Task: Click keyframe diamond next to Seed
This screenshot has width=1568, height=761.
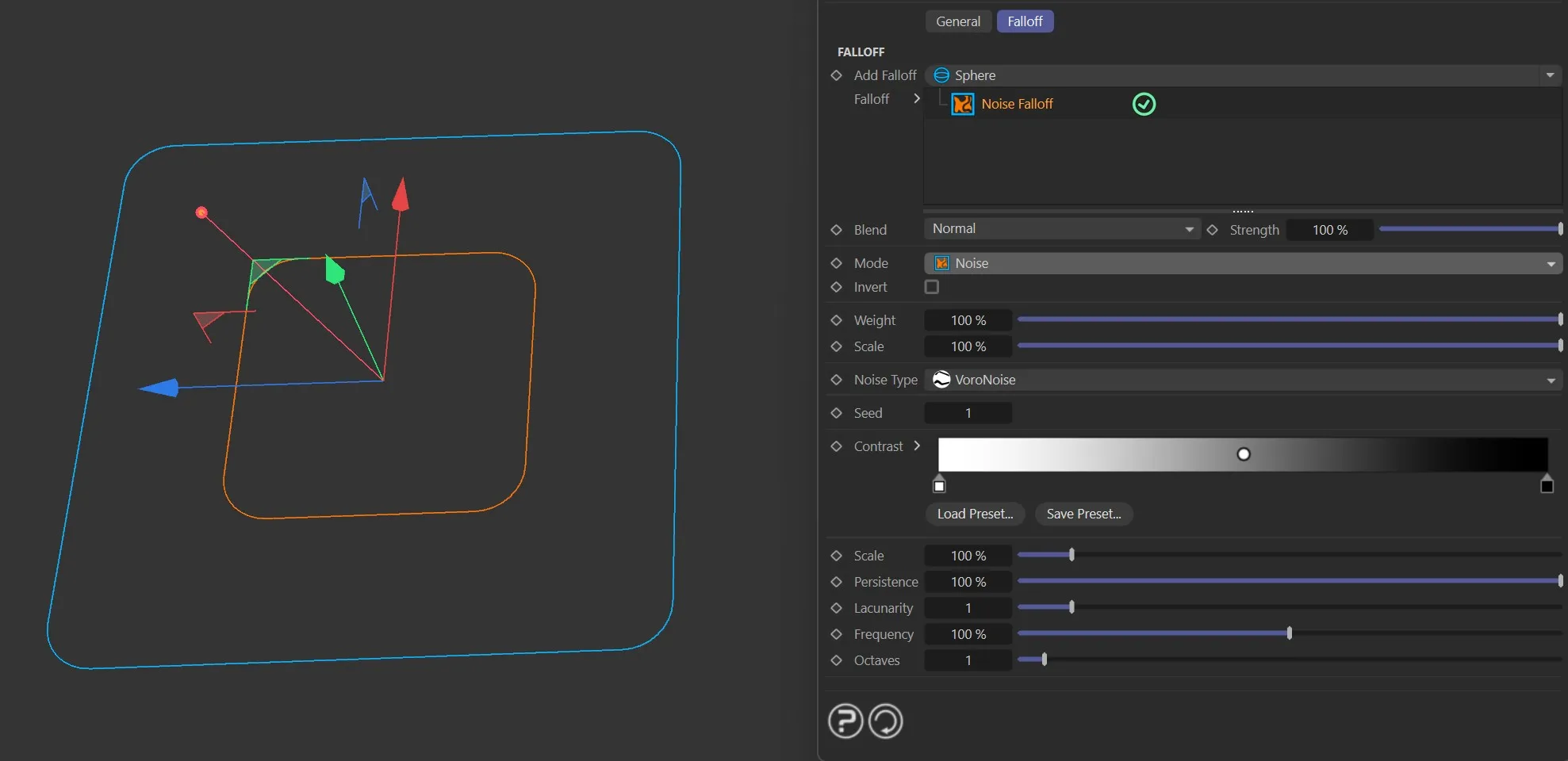Action: (836, 413)
